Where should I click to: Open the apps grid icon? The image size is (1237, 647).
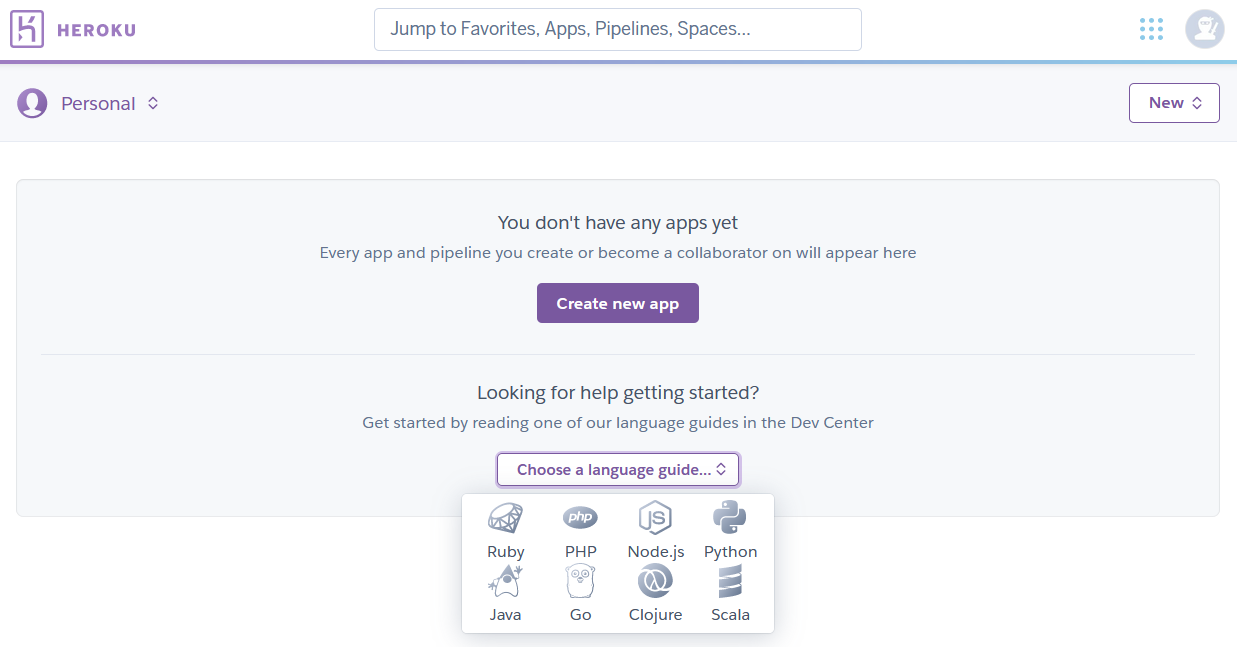1151,29
